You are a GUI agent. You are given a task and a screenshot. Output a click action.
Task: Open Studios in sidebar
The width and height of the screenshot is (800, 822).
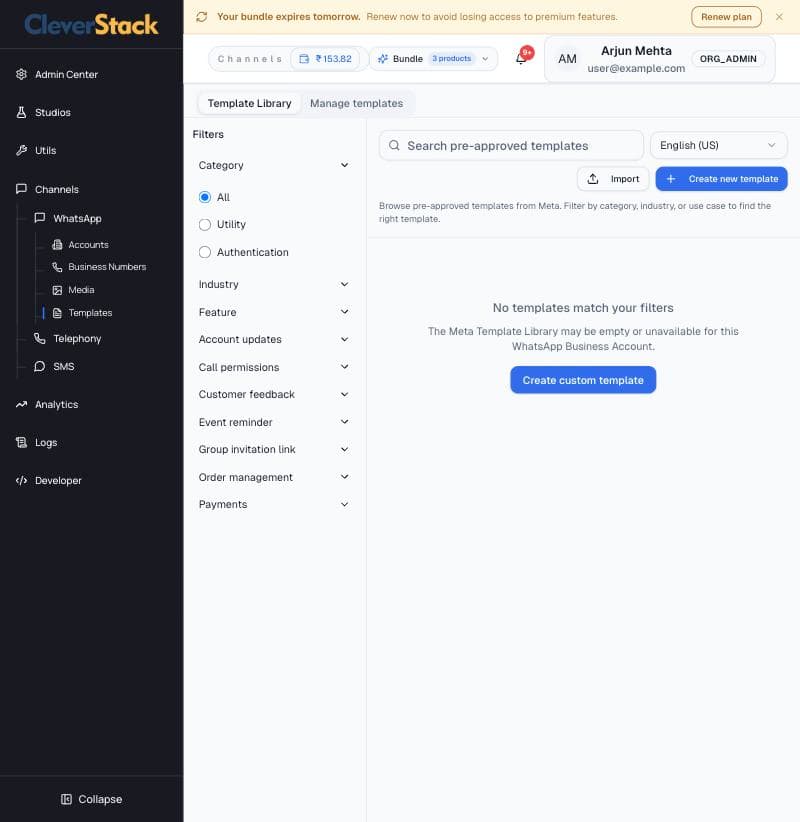tap(52, 112)
